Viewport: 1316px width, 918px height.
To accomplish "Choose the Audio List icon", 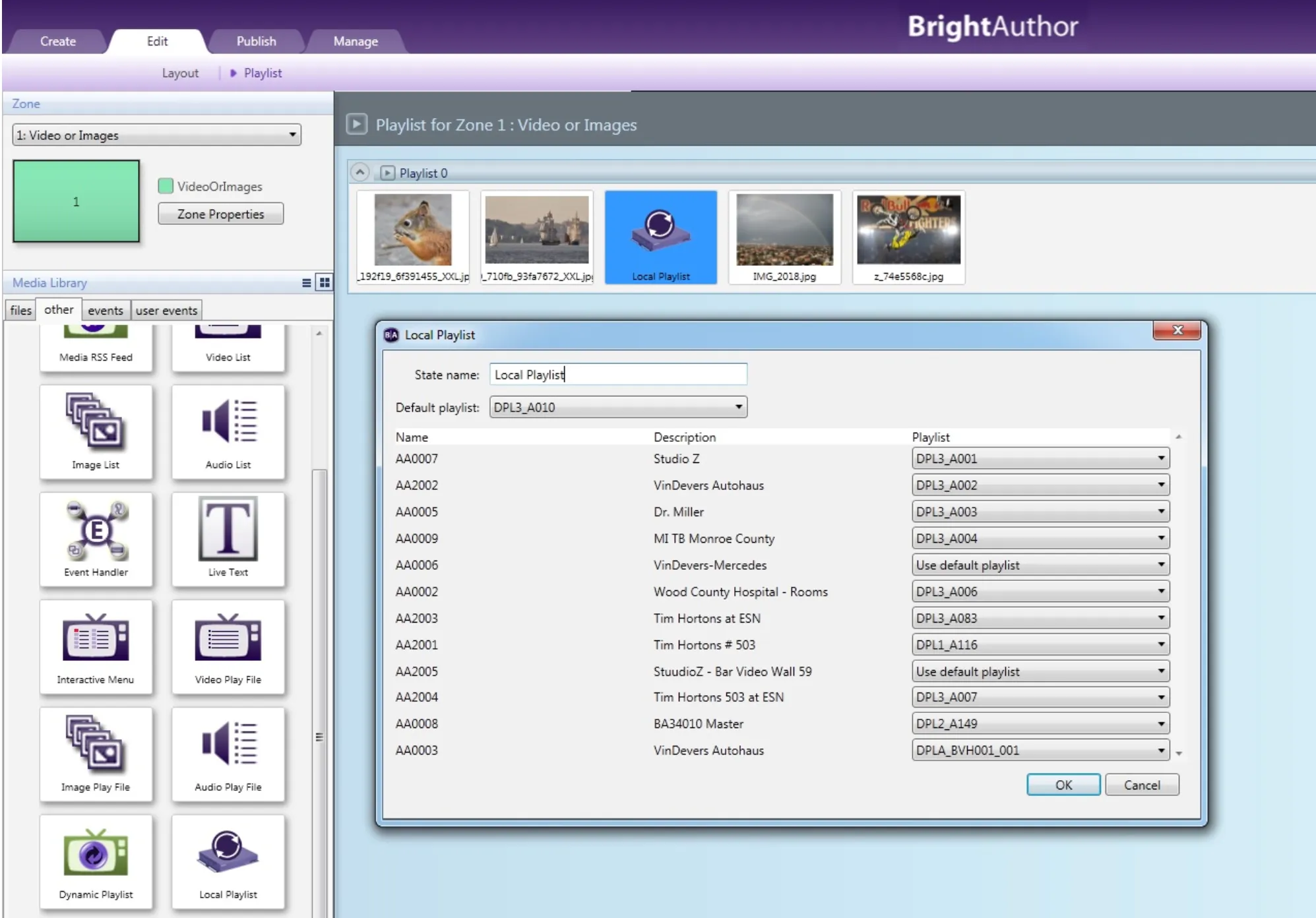I will point(228,432).
